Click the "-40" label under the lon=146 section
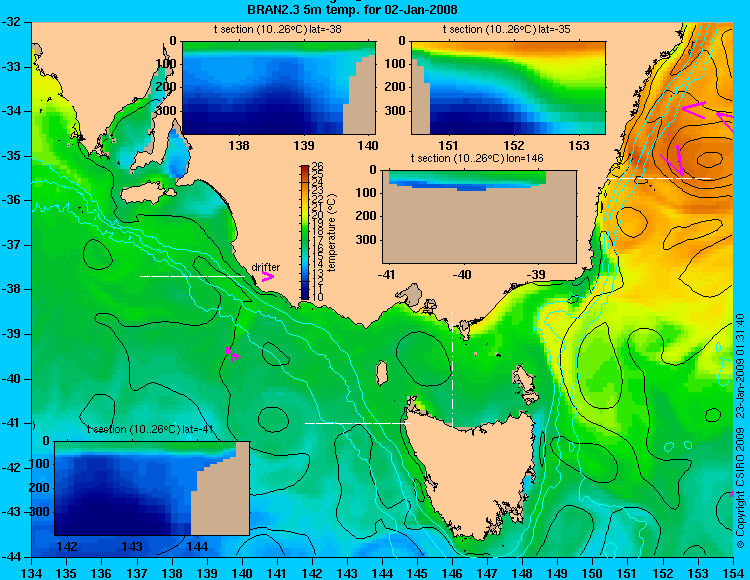The width and height of the screenshot is (750, 580). tap(462, 274)
